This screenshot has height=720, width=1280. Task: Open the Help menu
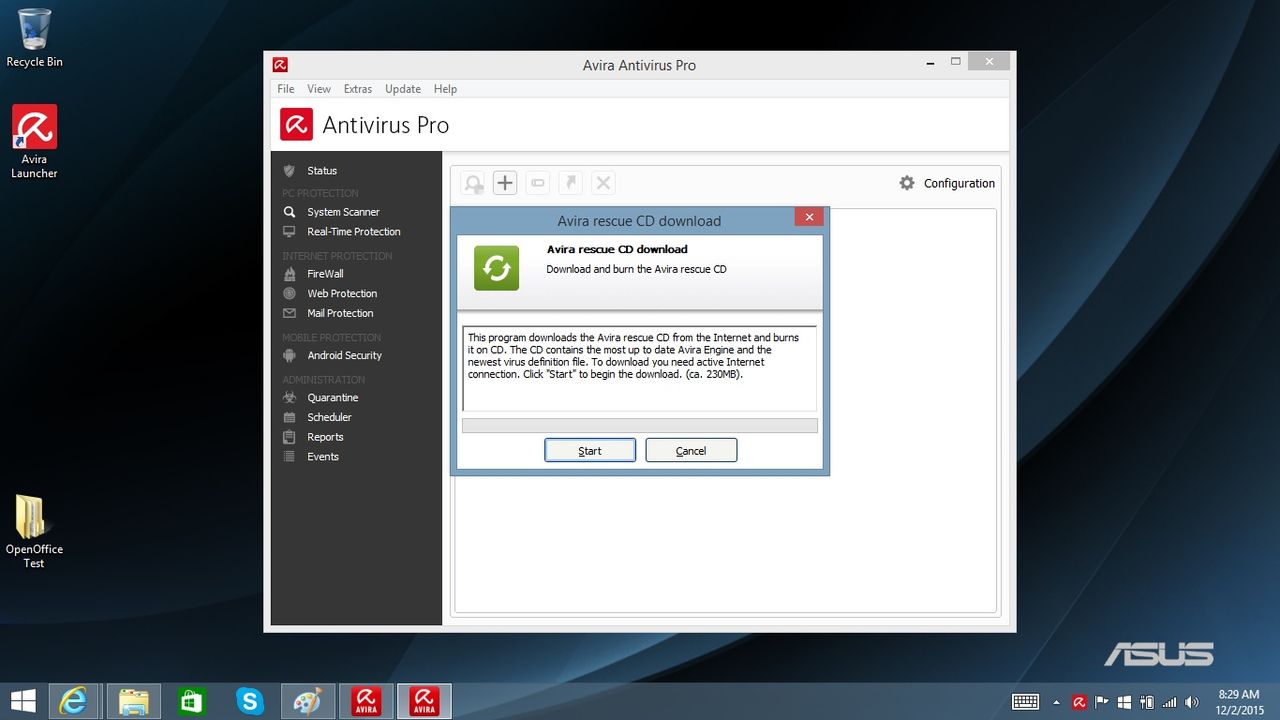(x=445, y=89)
